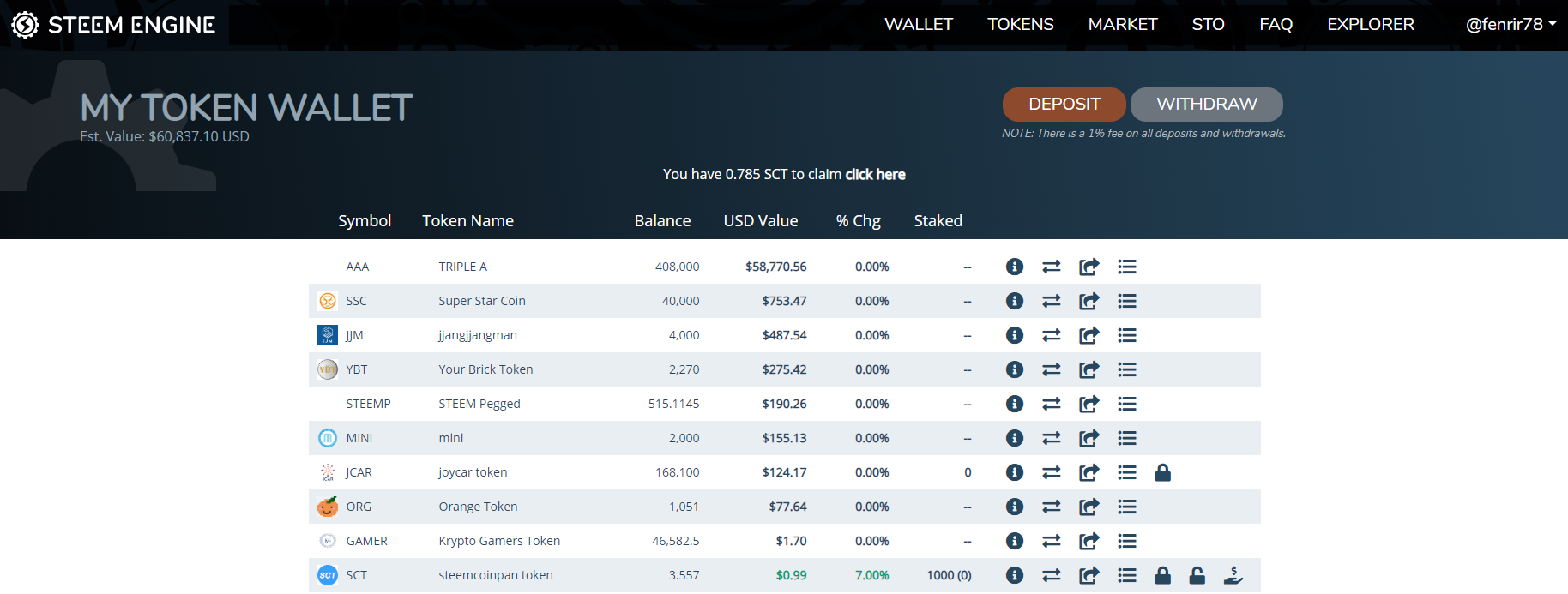1568x594 pixels.
Task: Open info for SSC token
Action: (1015, 301)
